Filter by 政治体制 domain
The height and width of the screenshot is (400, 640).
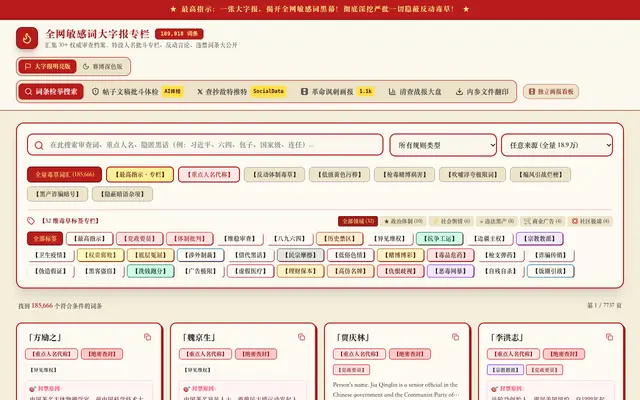[403, 221]
